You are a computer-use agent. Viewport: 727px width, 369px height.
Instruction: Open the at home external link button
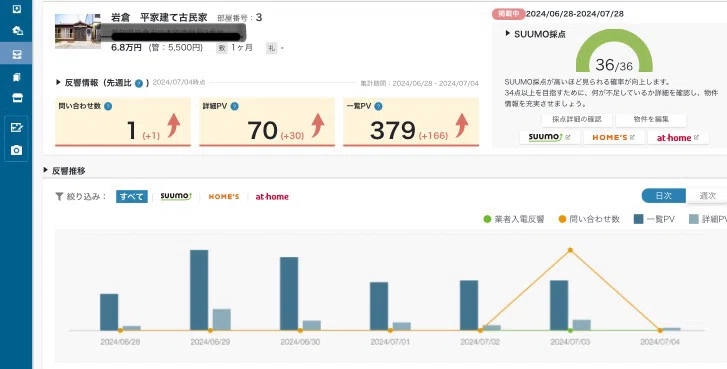pyautogui.click(x=678, y=137)
